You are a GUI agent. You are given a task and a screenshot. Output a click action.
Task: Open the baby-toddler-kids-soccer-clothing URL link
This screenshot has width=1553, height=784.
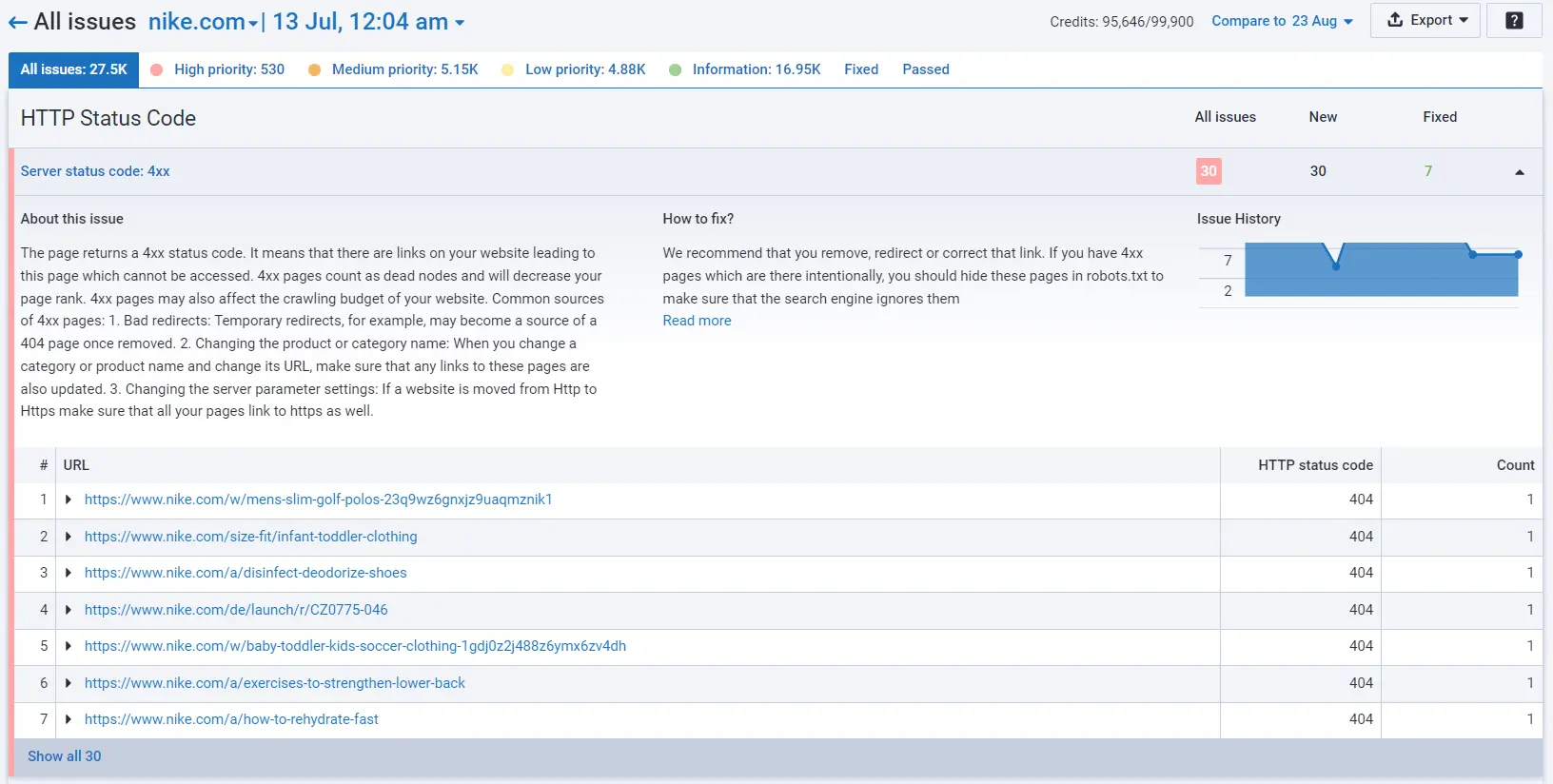(x=355, y=646)
